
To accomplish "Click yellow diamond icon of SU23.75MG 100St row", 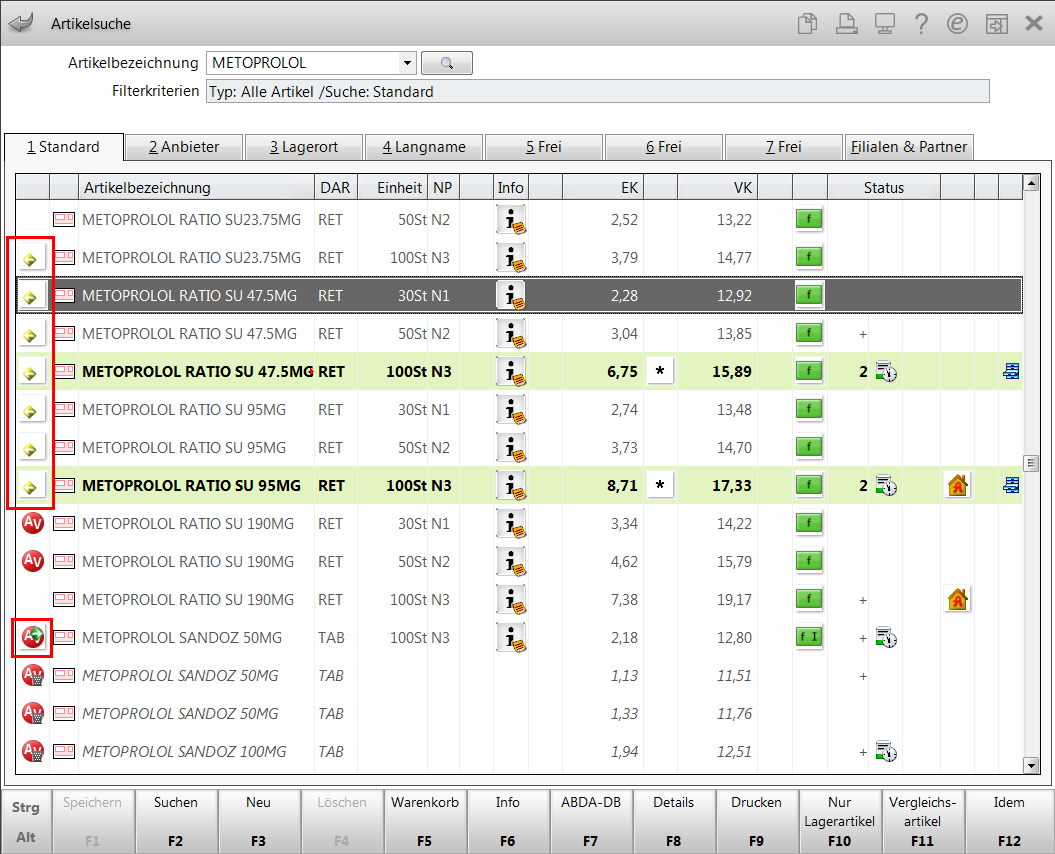I will tap(30, 258).
